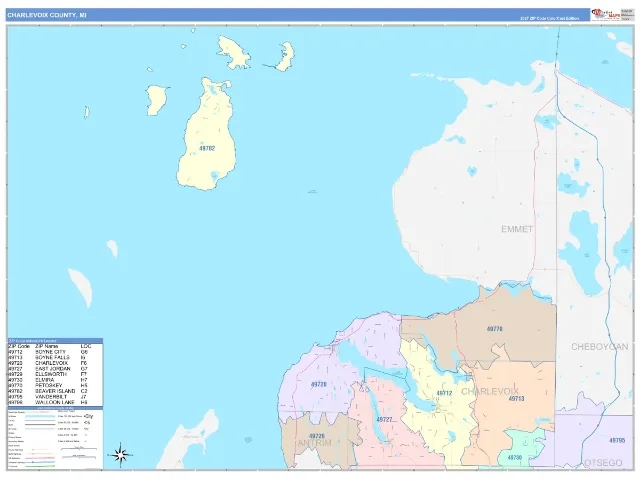Click ELLSWORTH in the ZIP legend
Image resolution: width=640 pixels, height=480 pixels.
pos(51,374)
